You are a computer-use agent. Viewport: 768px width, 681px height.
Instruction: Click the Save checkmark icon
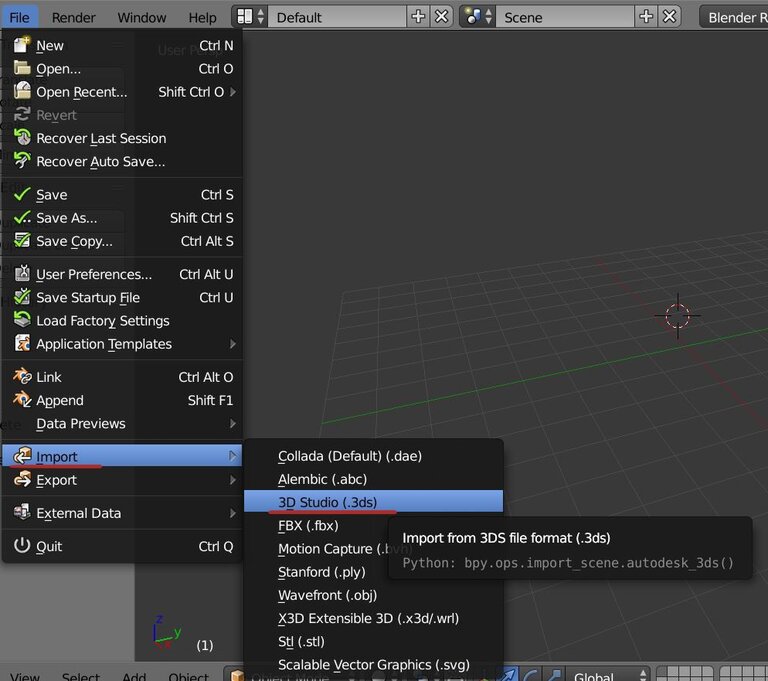(x=22, y=194)
